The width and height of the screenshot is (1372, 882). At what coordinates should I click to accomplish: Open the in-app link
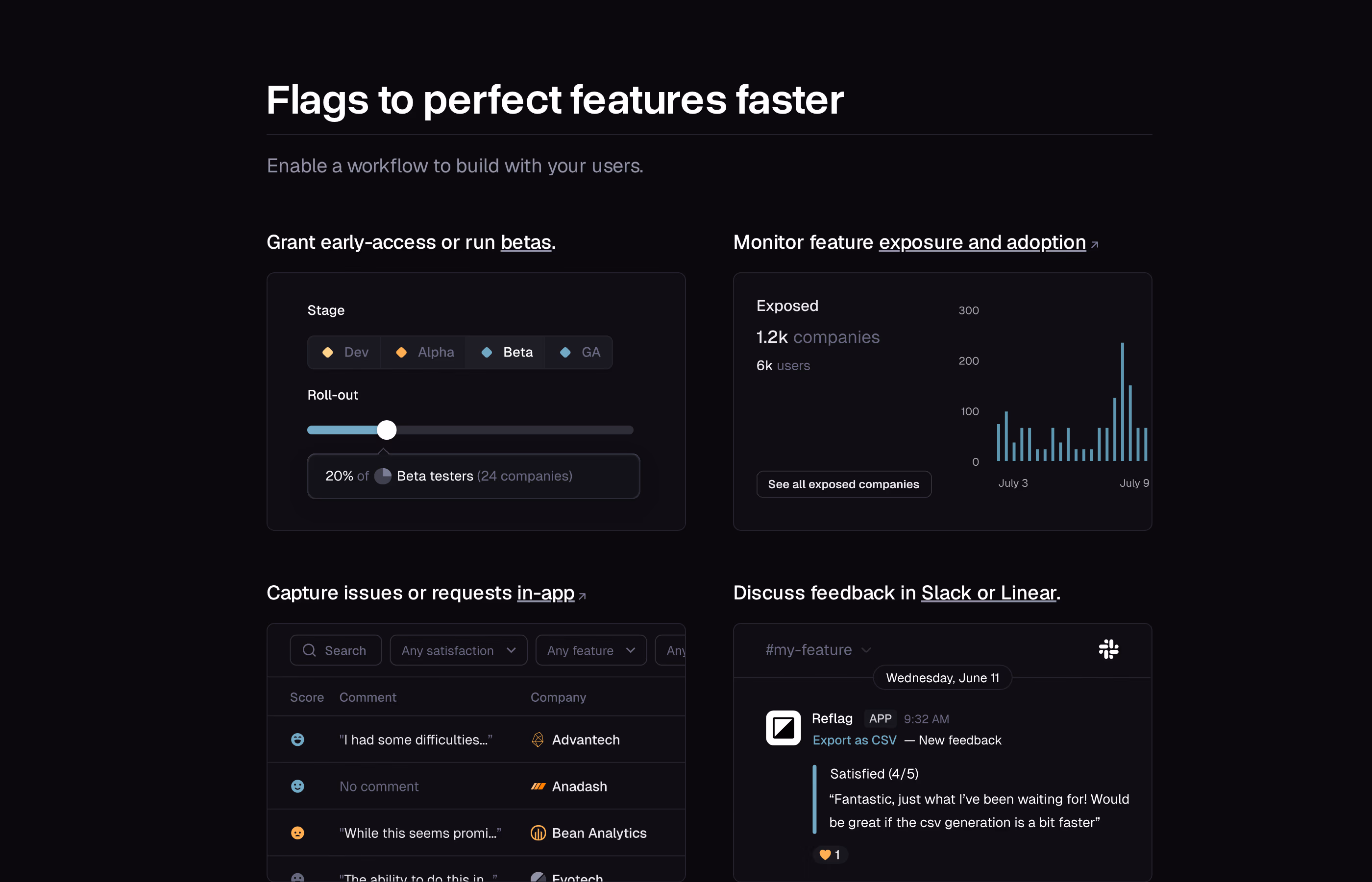click(545, 593)
